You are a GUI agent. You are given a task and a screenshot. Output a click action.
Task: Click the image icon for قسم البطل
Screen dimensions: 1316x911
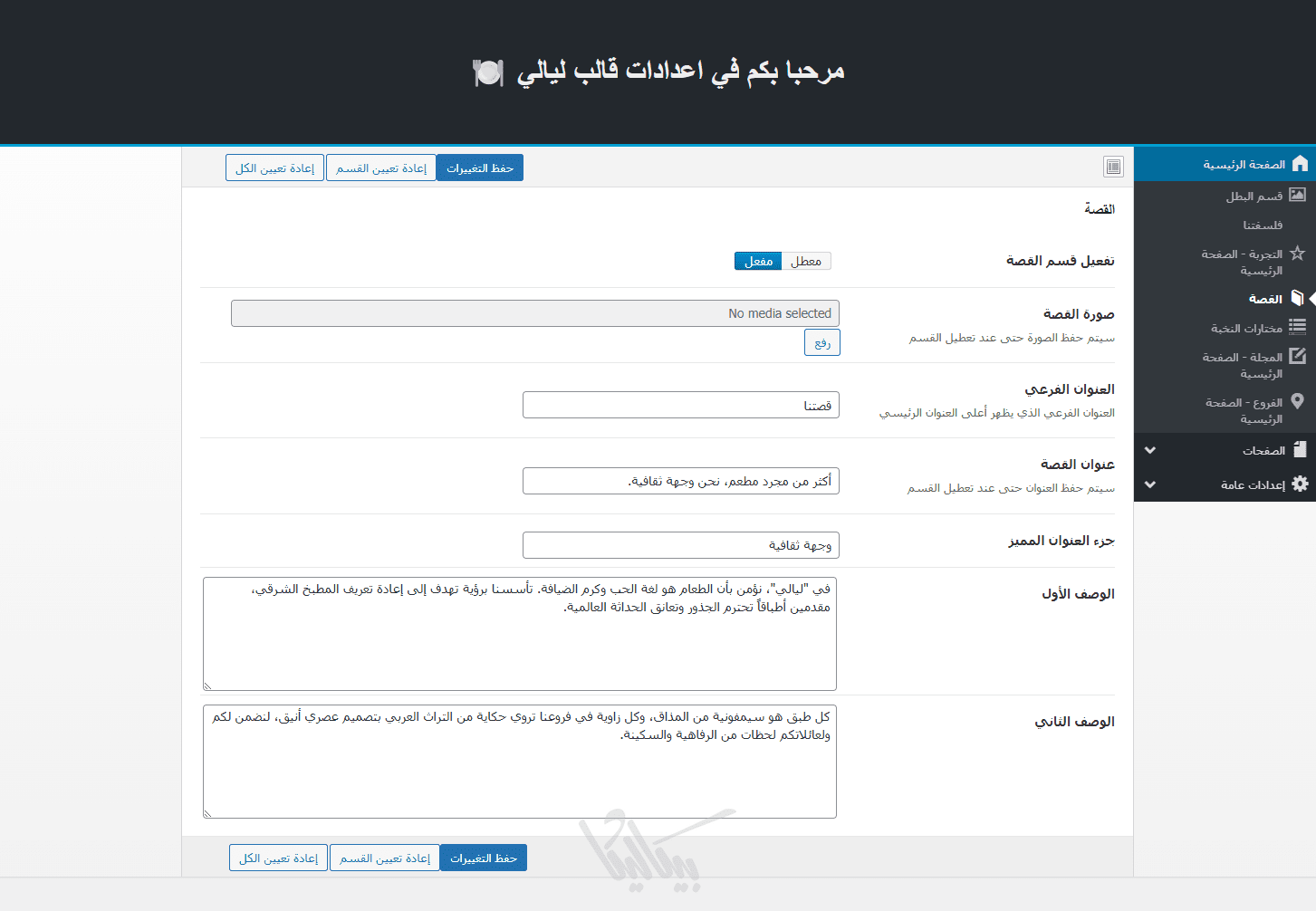1297,195
